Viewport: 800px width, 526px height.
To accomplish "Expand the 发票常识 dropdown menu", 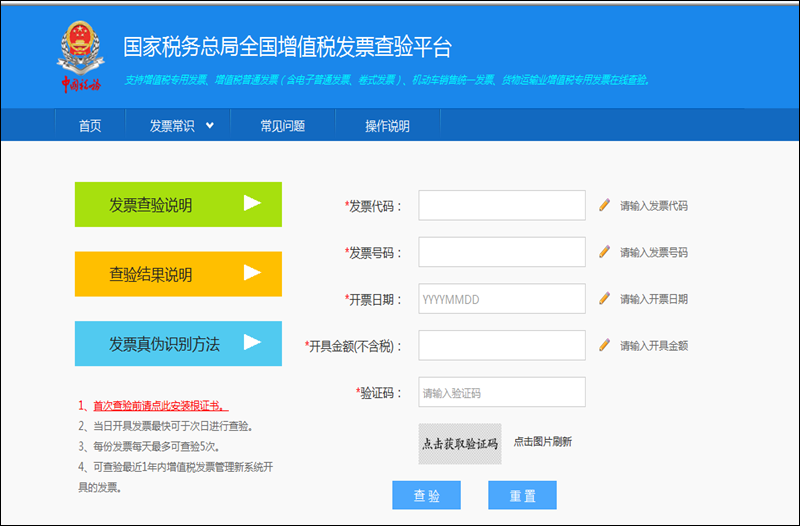I will point(182,126).
